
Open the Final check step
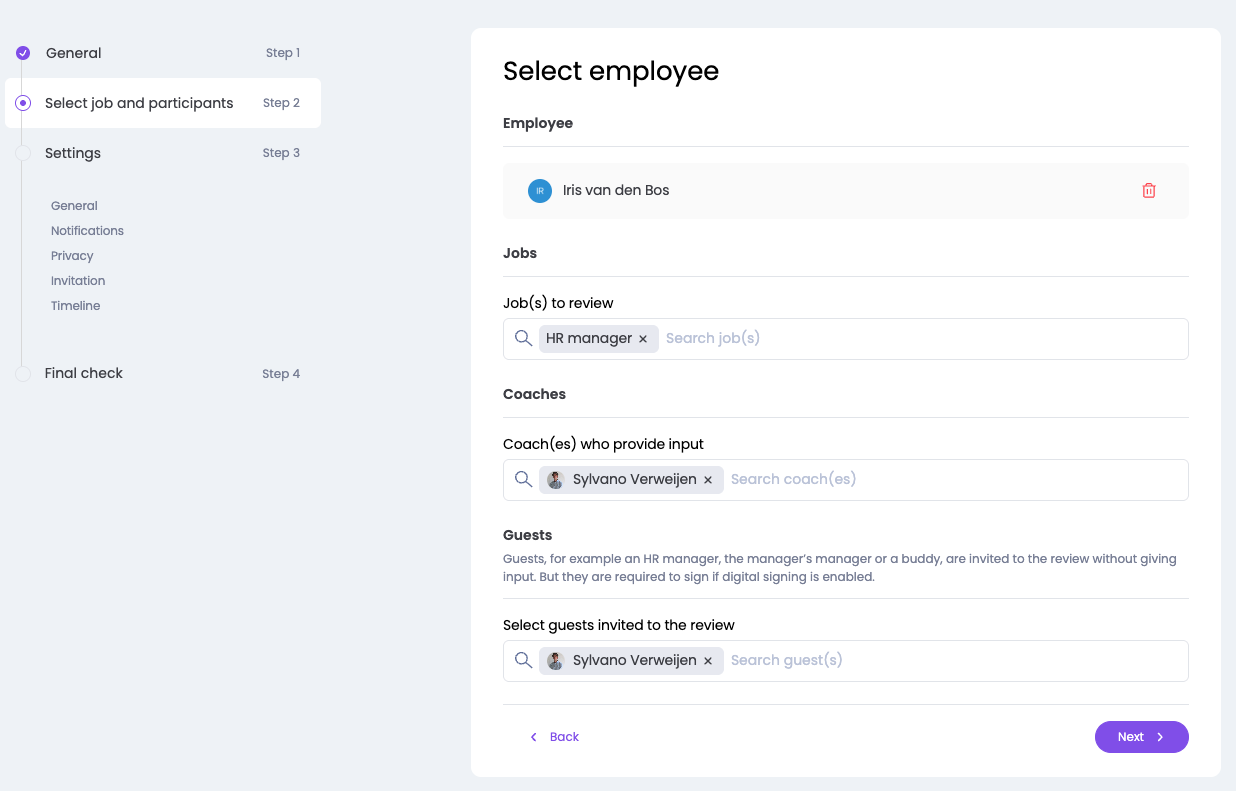pos(84,373)
